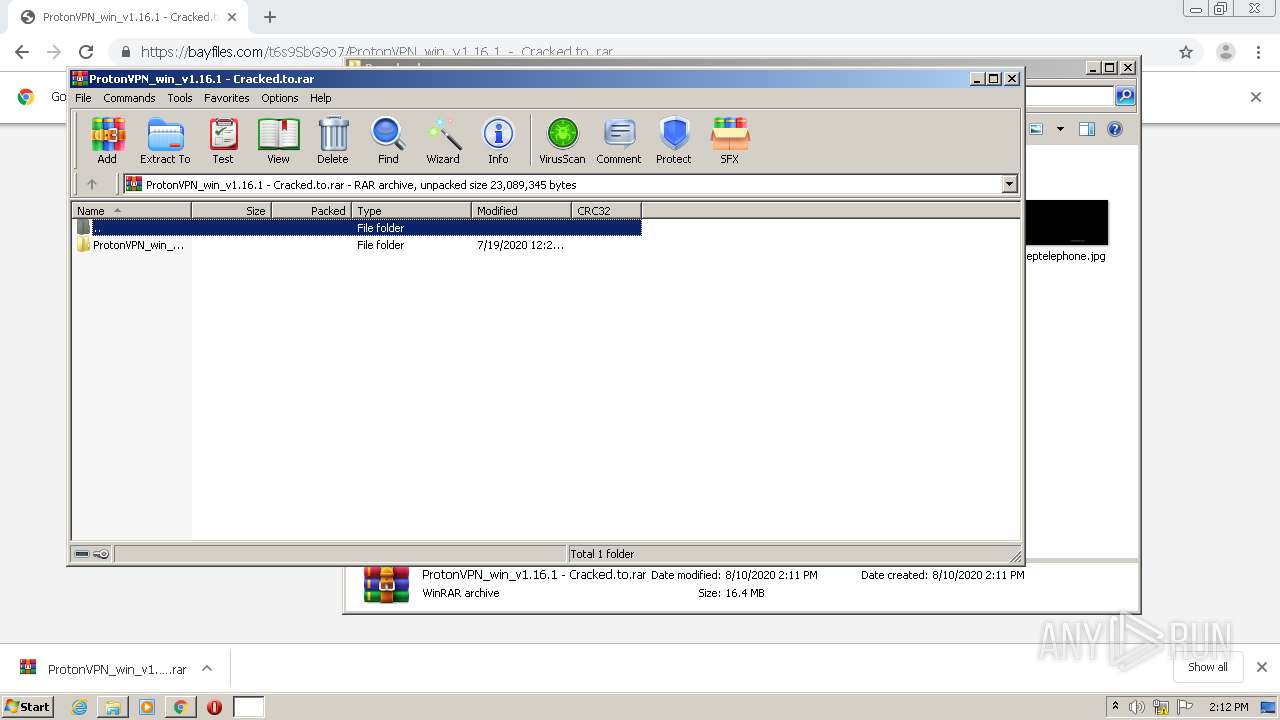The height and width of the screenshot is (720, 1280).
Task: Sort by the Size column header
Action: [231, 210]
